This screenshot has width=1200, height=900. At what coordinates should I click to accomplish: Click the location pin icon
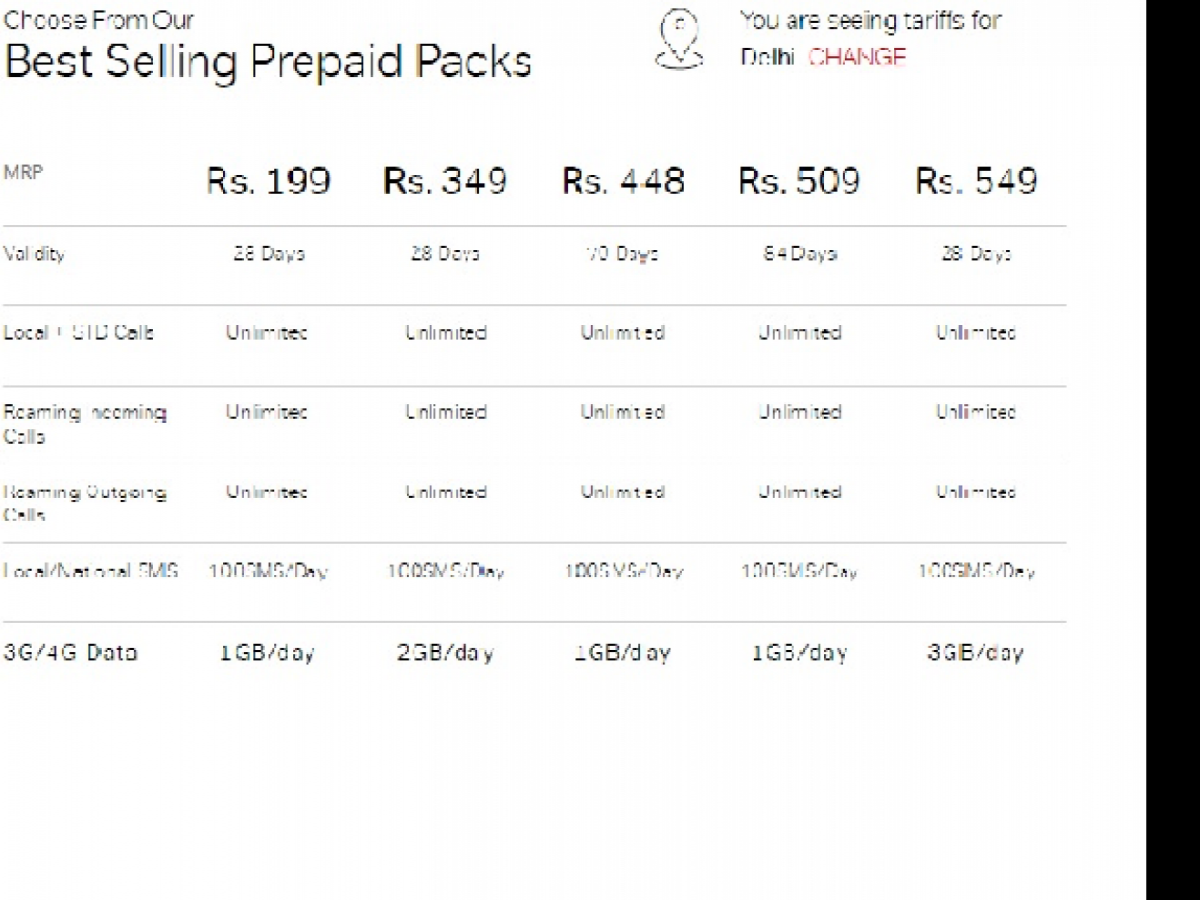pos(679,40)
